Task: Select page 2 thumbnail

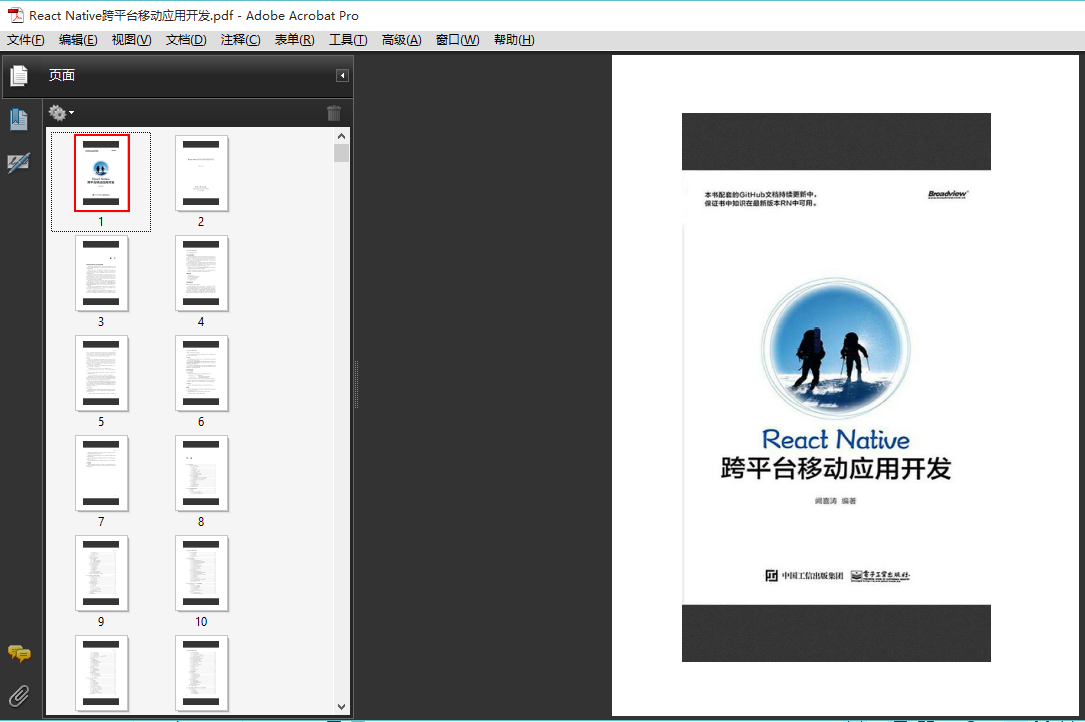Action: (x=201, y=173)
